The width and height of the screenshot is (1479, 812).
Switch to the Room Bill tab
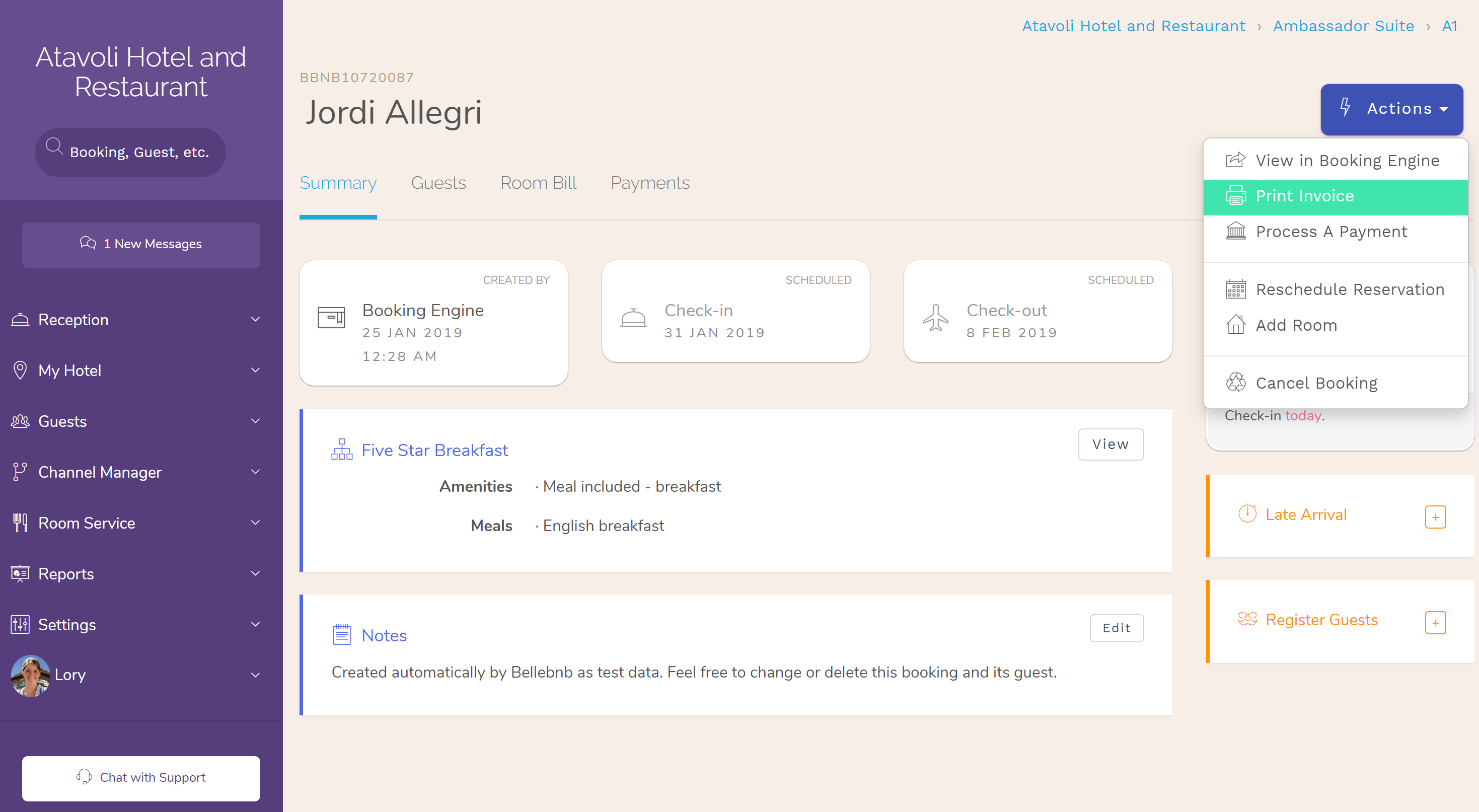coord(538,183)
